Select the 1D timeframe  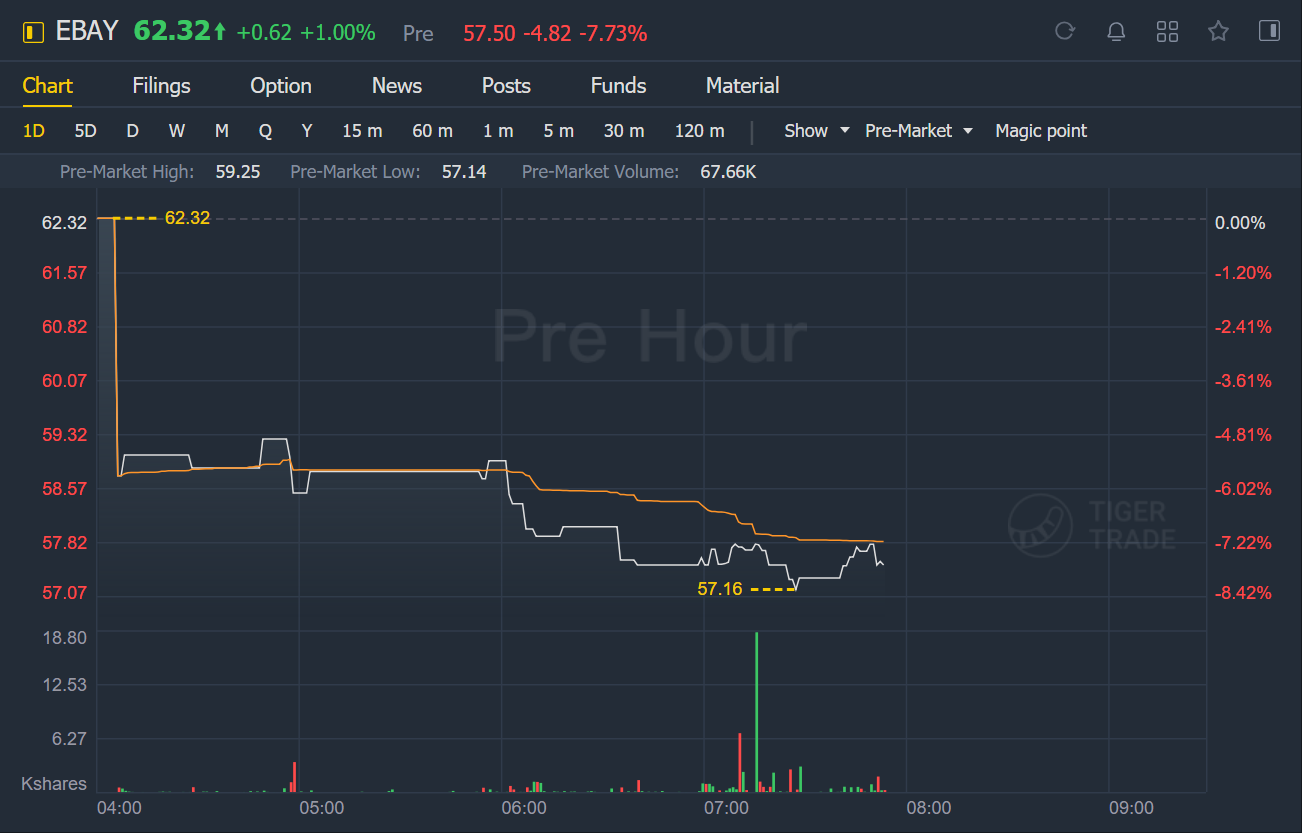[34, 131]
